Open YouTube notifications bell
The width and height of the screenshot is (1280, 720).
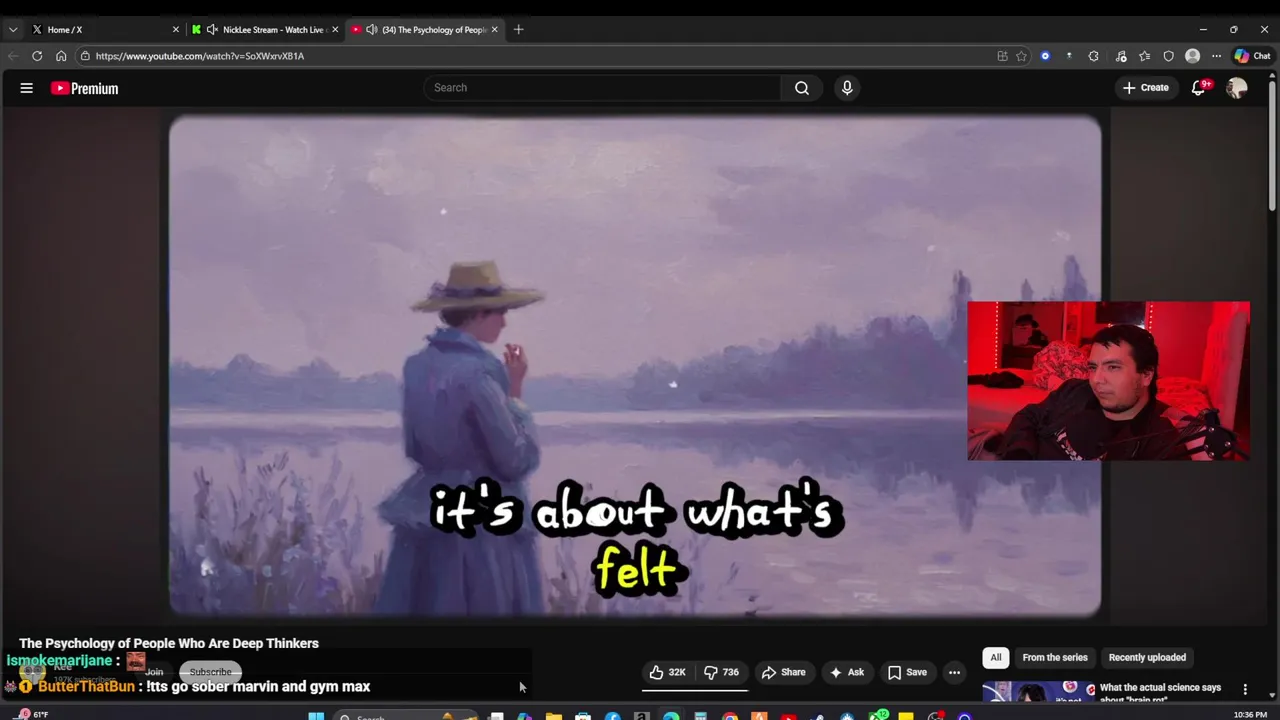coord(1199,88)
